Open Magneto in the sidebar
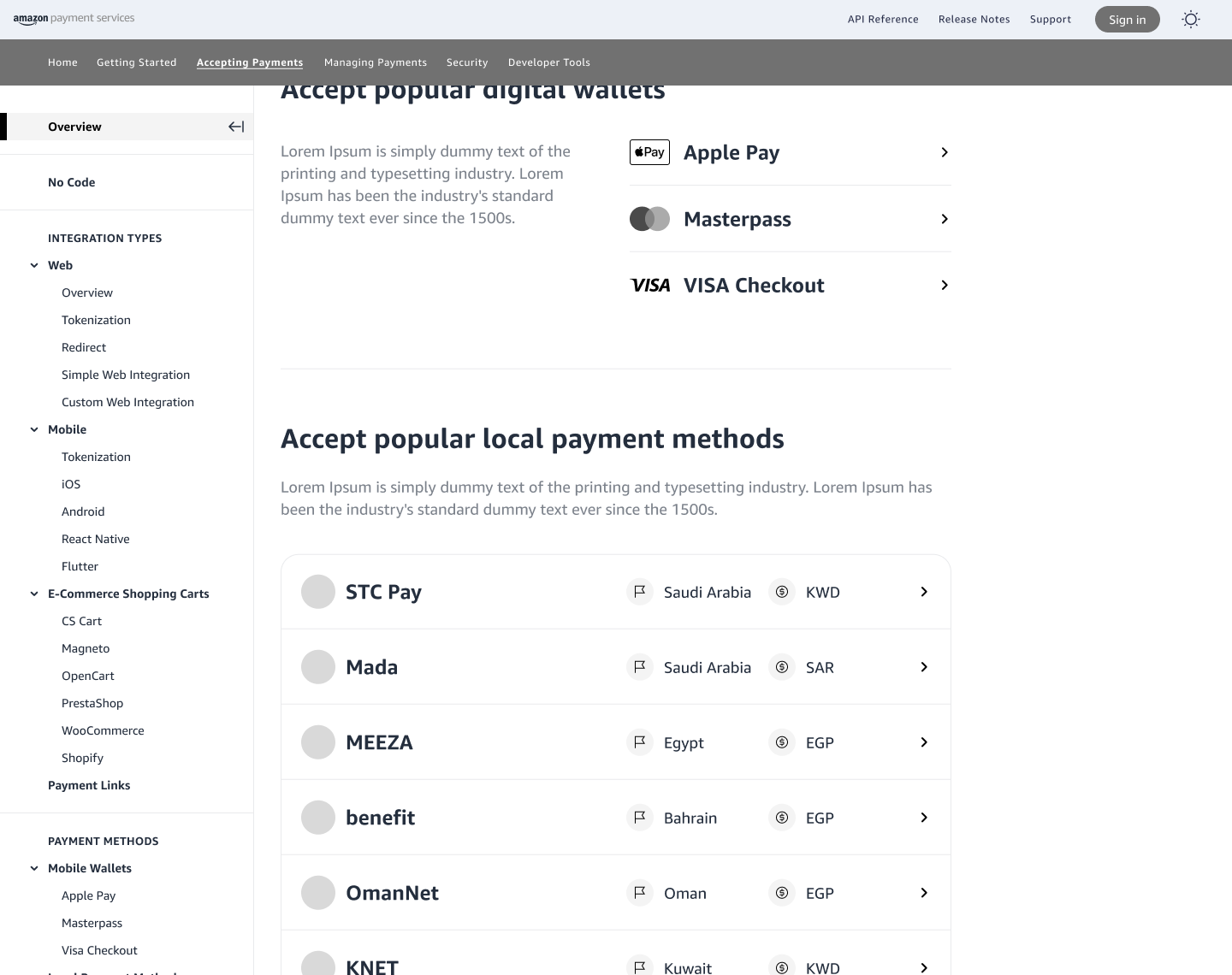The width and height of the screenshot is (1232, 975). pos(86,648)
